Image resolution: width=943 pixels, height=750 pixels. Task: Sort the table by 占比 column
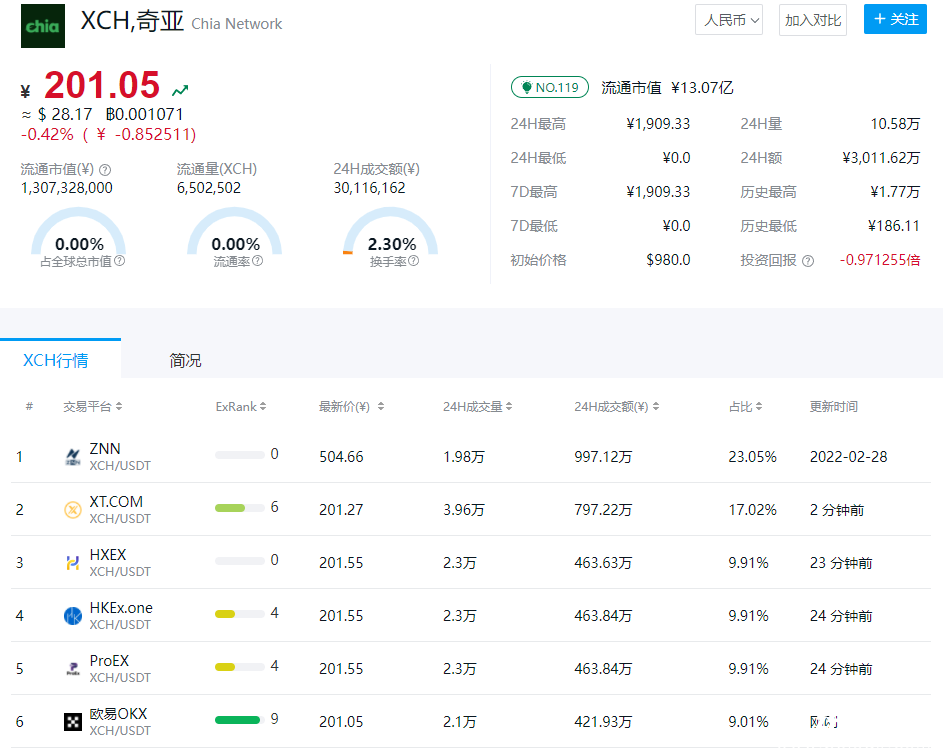[745, 407]
